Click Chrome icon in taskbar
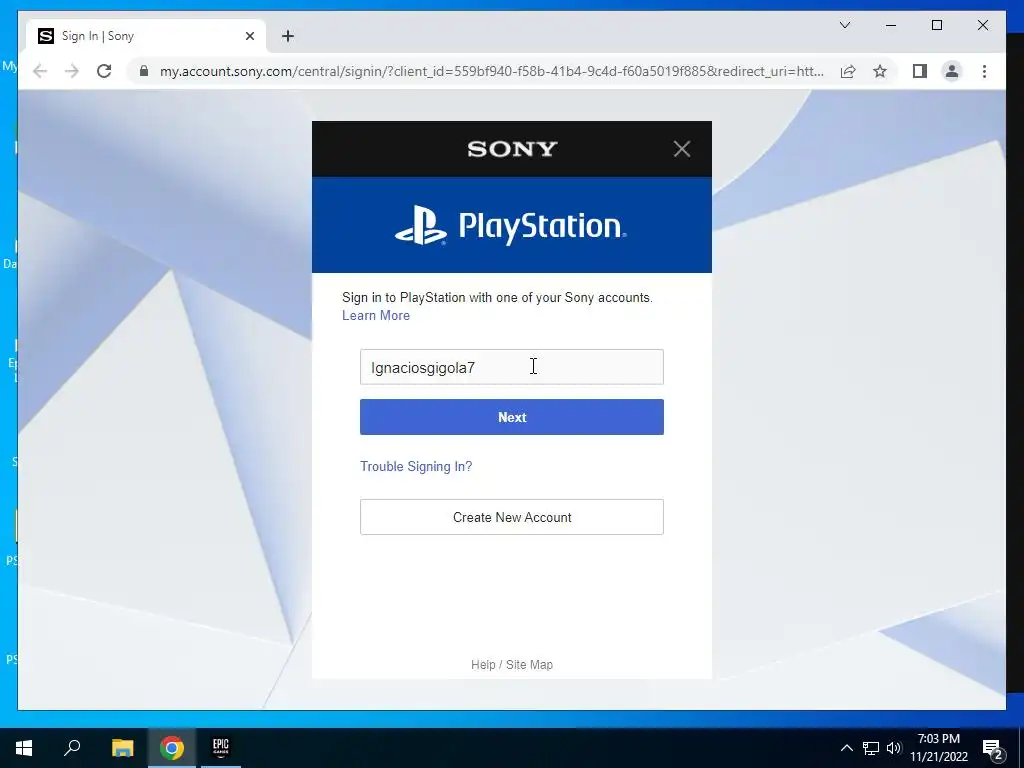 172,748
